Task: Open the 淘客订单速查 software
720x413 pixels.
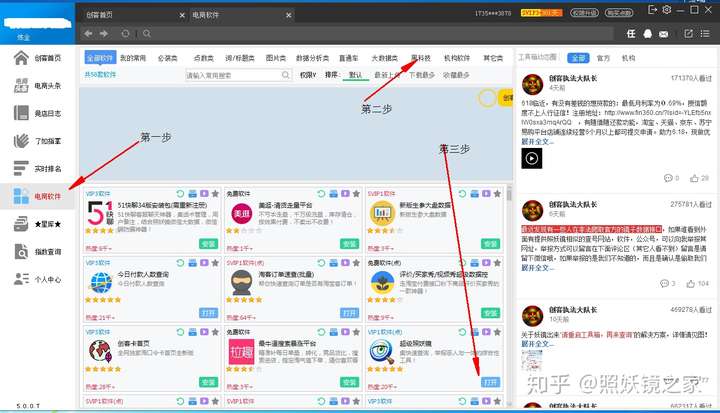Action: [x=349, y=313]
